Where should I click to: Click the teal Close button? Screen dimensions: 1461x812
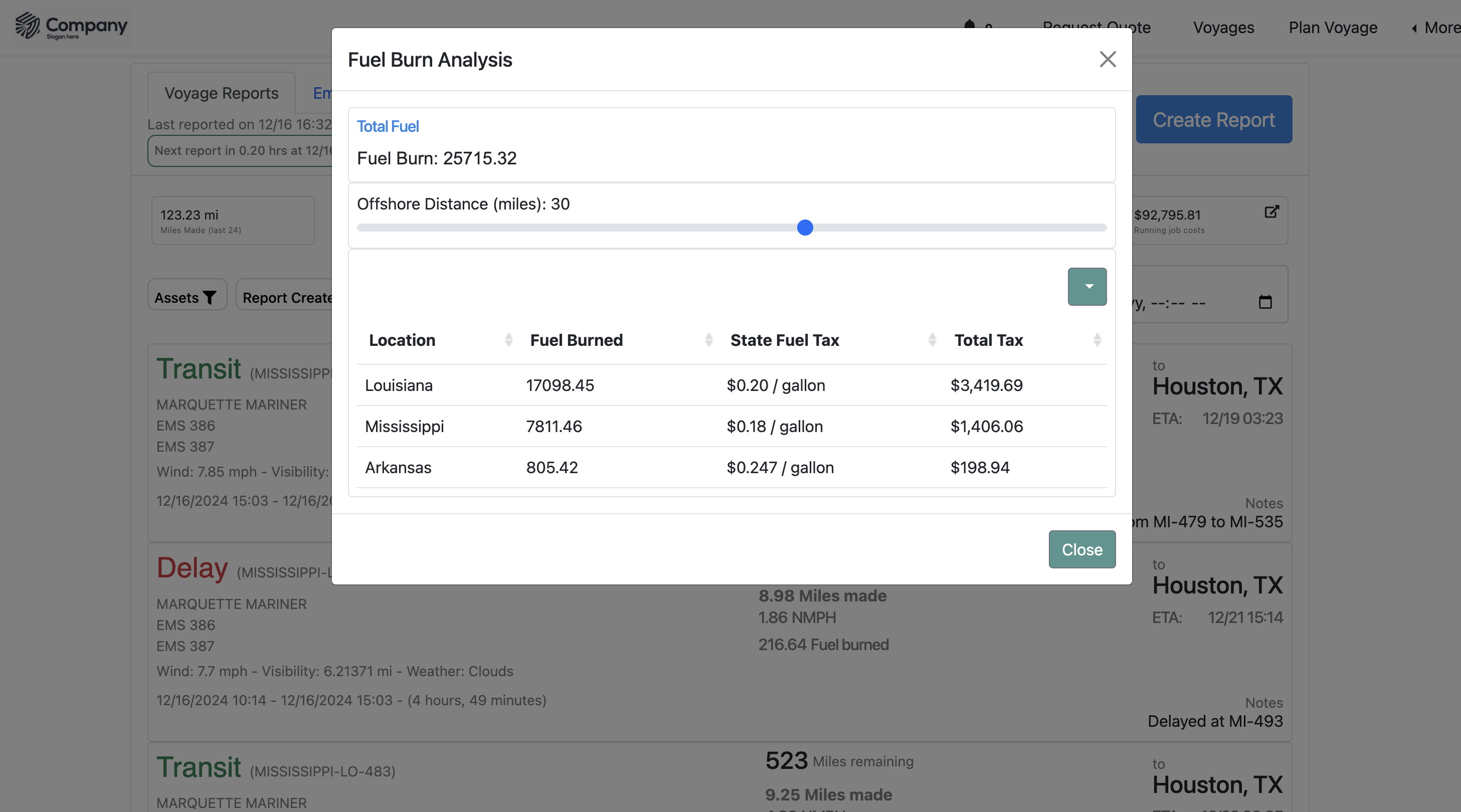[1081, 549]
